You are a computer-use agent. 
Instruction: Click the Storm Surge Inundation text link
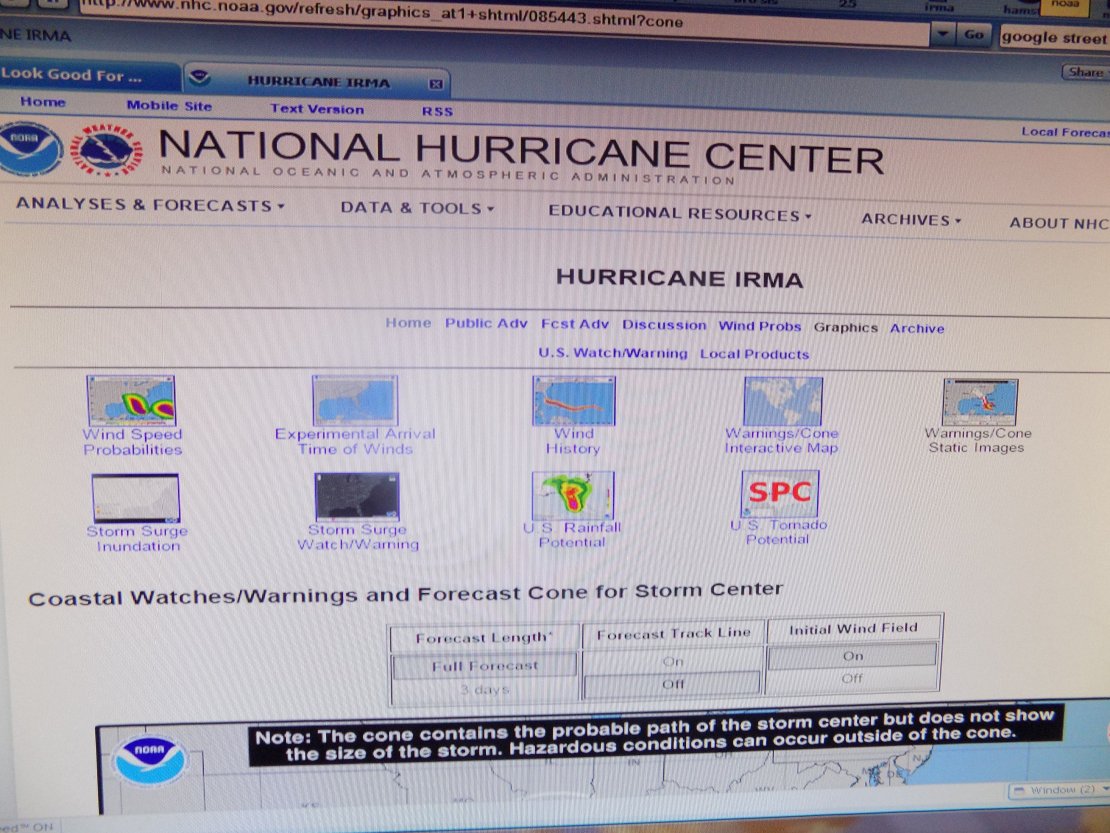click(x=137, y=539)
